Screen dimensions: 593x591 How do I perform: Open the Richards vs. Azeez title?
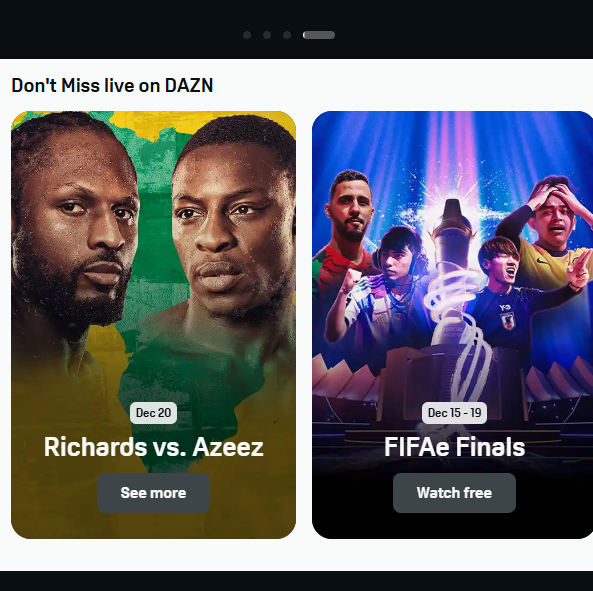pos(154,447)
